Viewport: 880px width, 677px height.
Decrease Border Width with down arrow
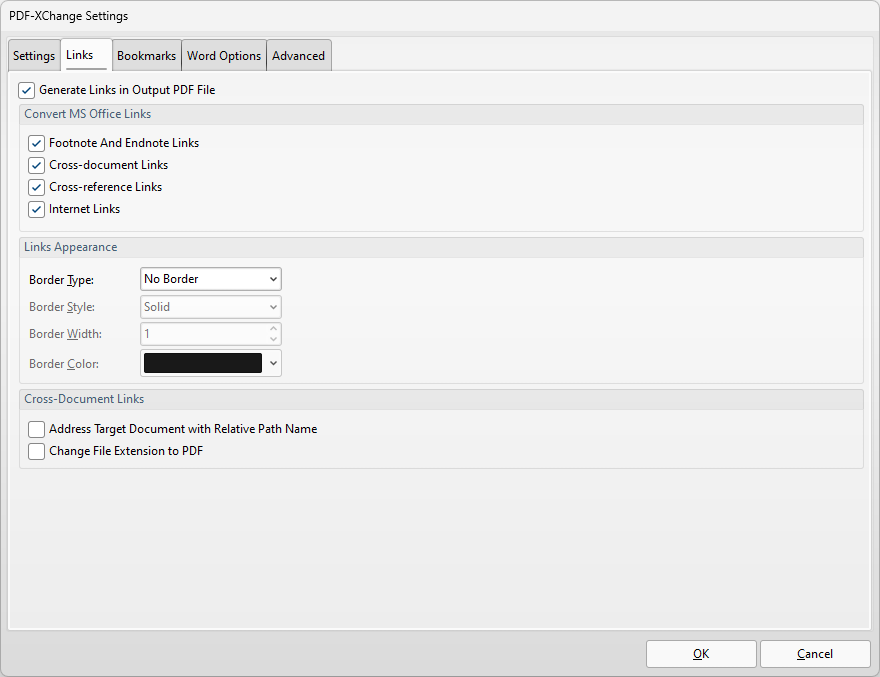(x=273, y=339)
